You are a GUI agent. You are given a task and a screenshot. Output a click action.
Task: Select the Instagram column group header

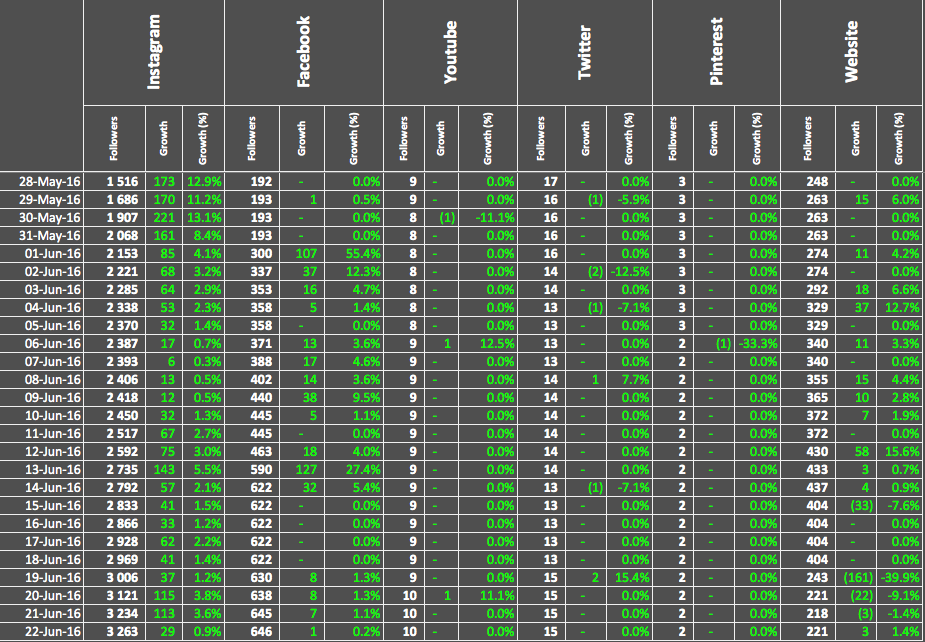154,53
